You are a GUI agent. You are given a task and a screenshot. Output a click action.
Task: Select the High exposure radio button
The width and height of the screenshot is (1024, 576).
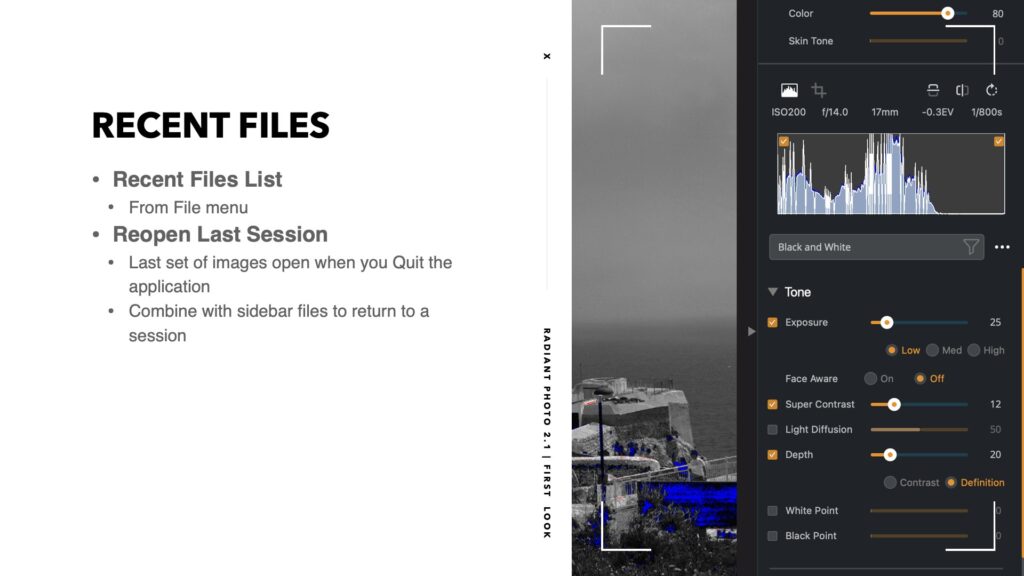pos(974,351)
